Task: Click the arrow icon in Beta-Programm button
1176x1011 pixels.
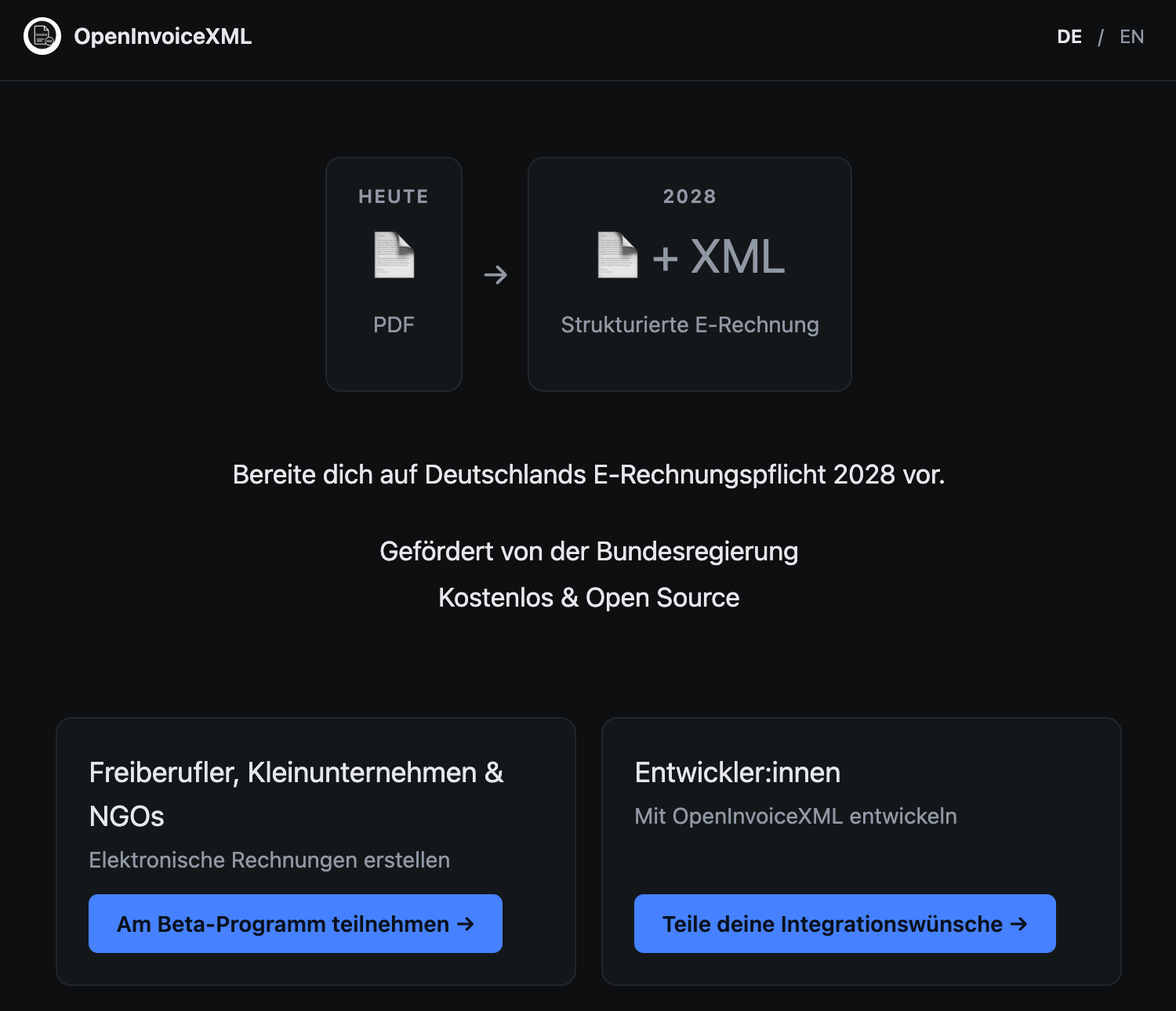Action: [466, 924]
